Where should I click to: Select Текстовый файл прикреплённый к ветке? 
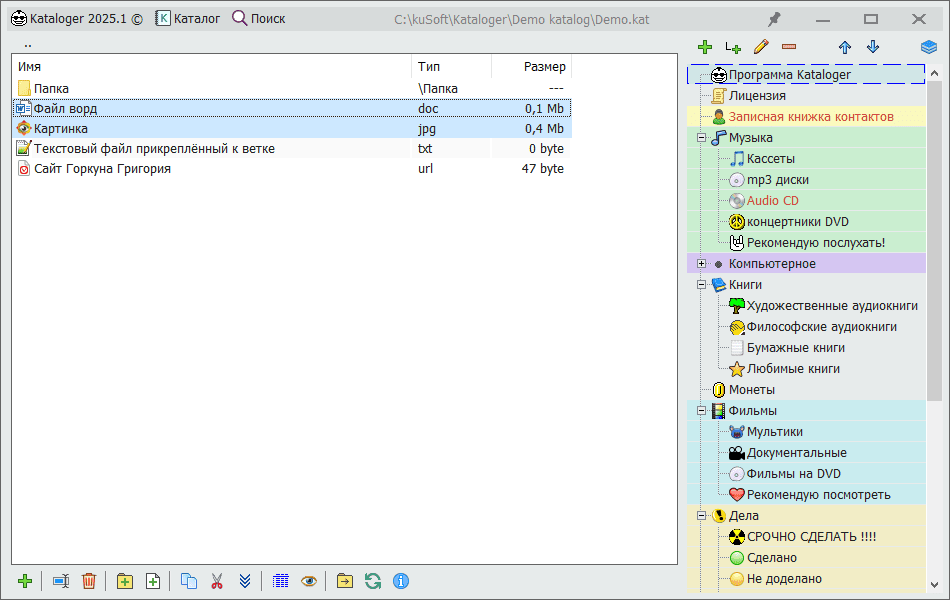click(x=292, y=148)
